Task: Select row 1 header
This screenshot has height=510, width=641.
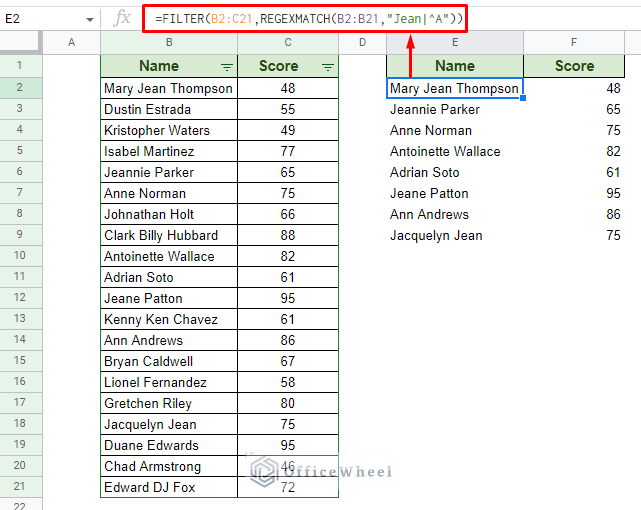Action: coord(20,66)
